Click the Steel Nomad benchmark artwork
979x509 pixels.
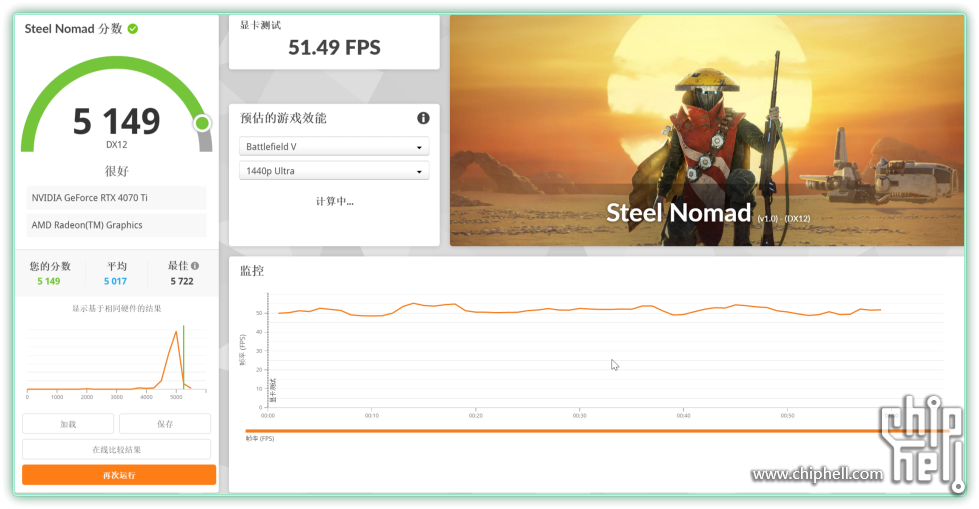click(x=707, y=131)
